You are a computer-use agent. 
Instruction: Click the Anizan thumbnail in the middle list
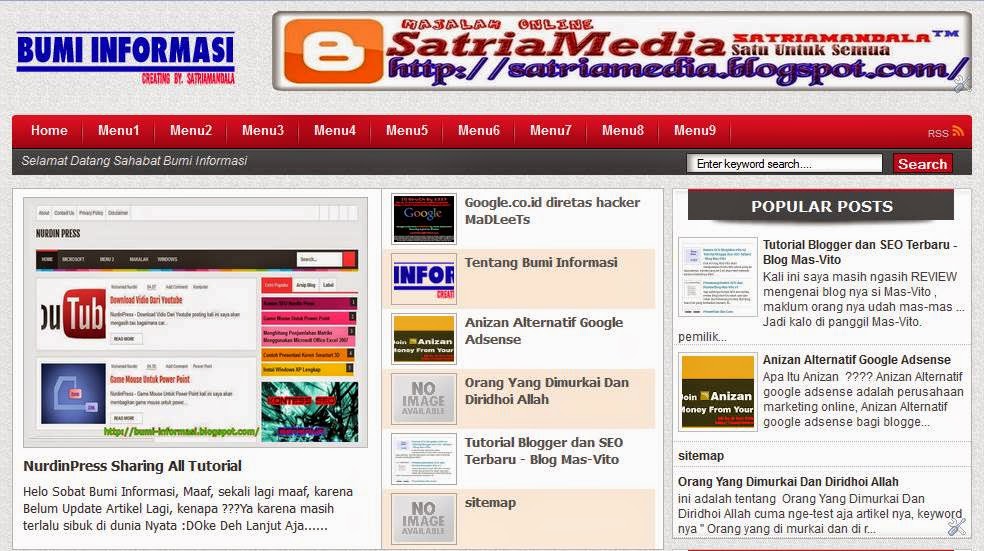pos(424,339)
